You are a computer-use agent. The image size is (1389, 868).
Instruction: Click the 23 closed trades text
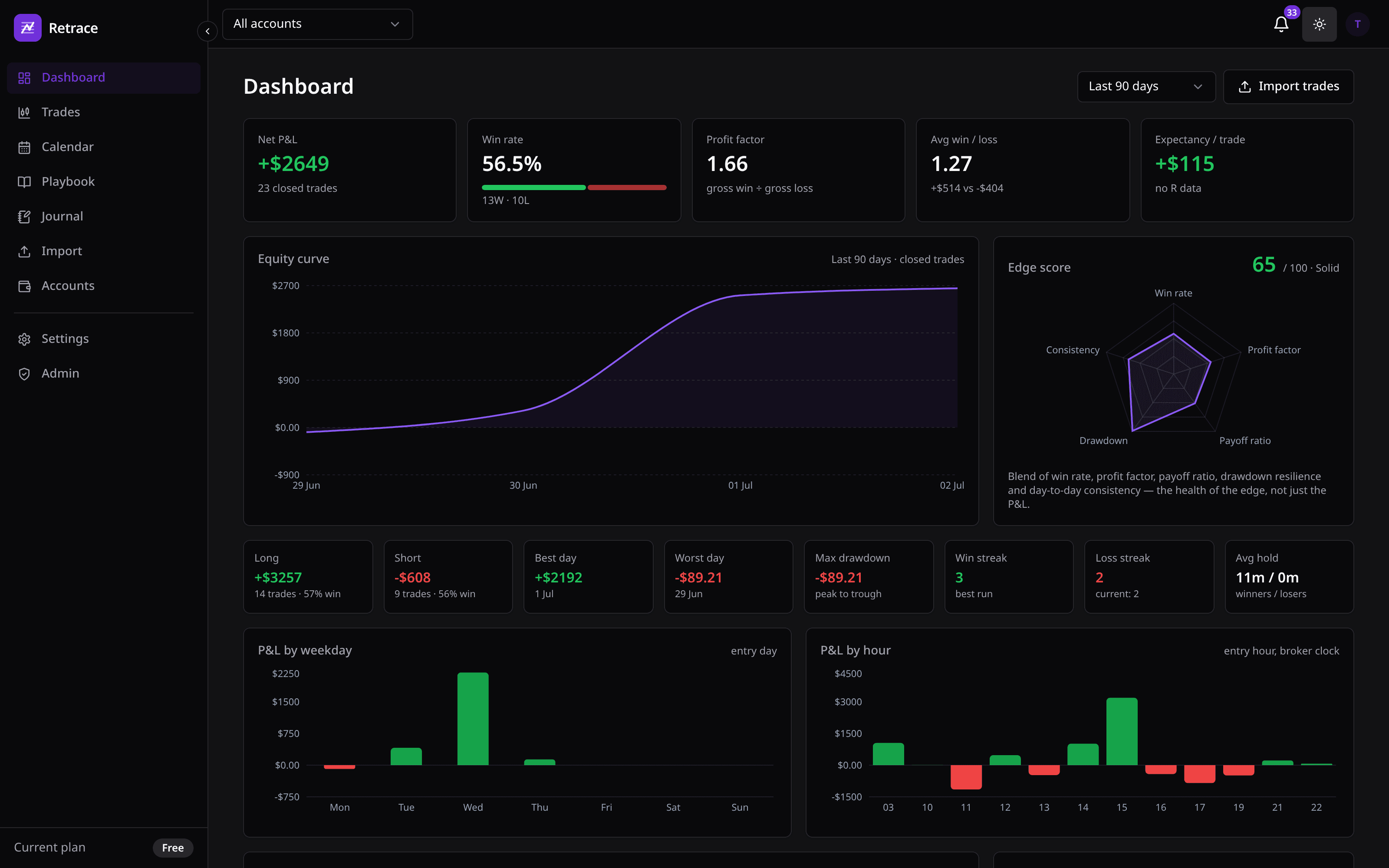[297, 188]
